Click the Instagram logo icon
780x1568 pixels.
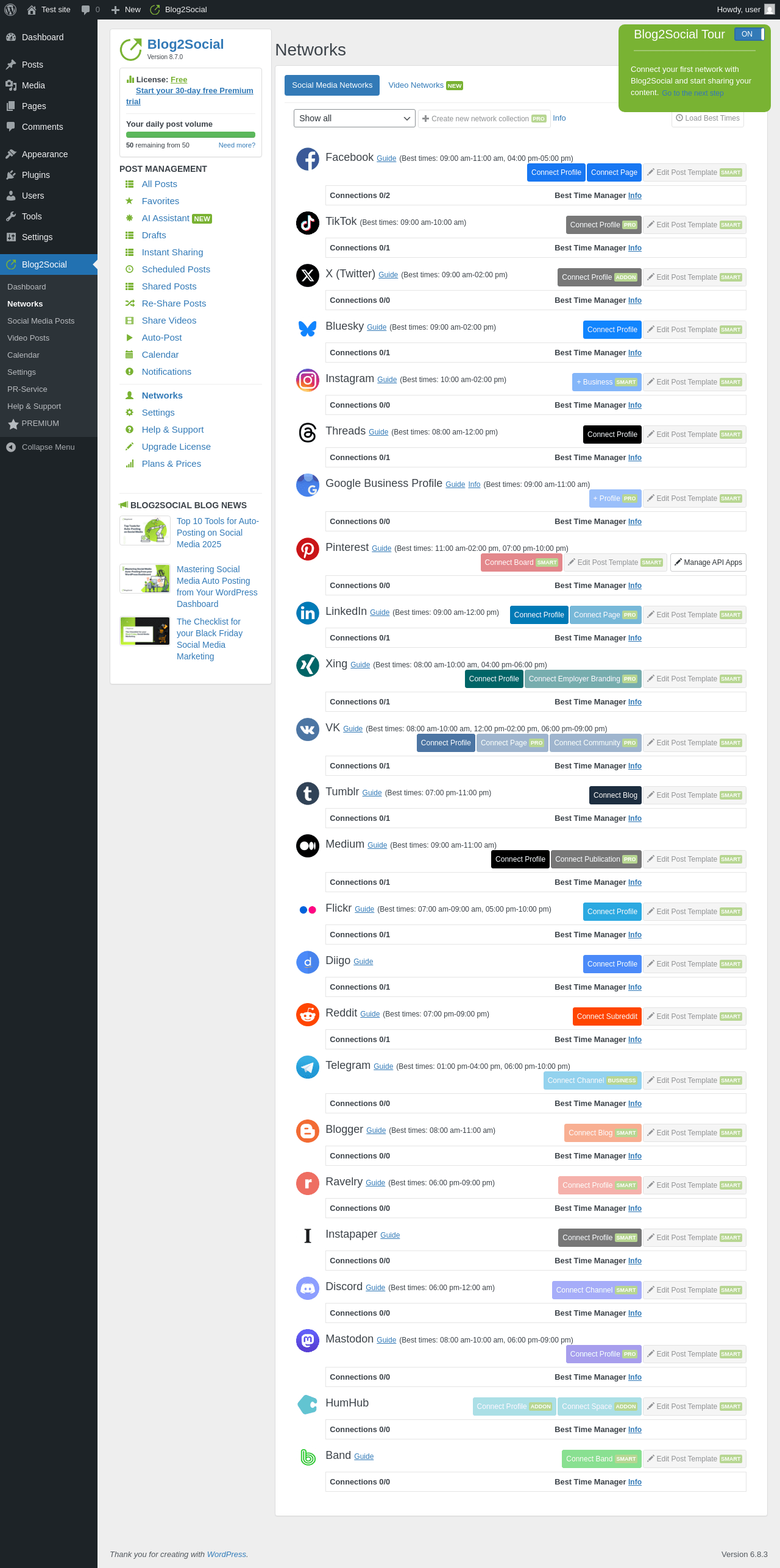(x=308, y=380)
